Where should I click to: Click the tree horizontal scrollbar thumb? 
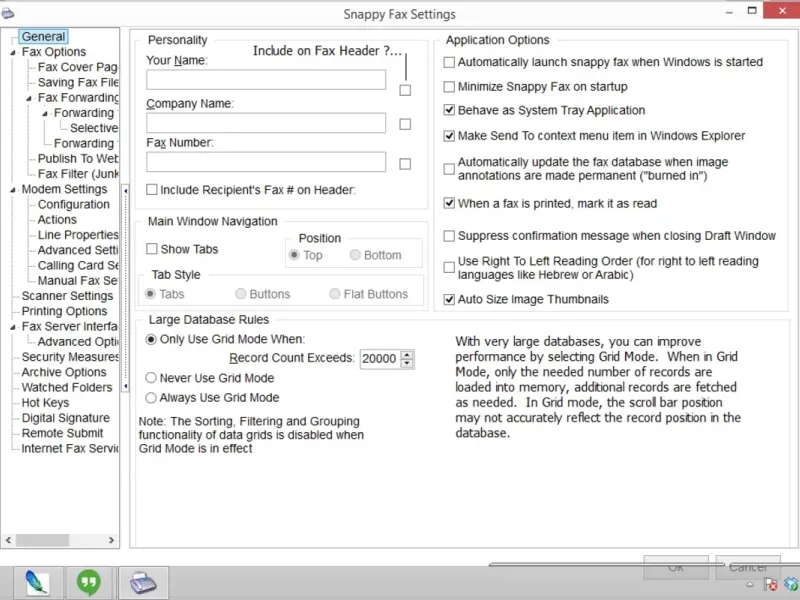click(x=42, y=540)
